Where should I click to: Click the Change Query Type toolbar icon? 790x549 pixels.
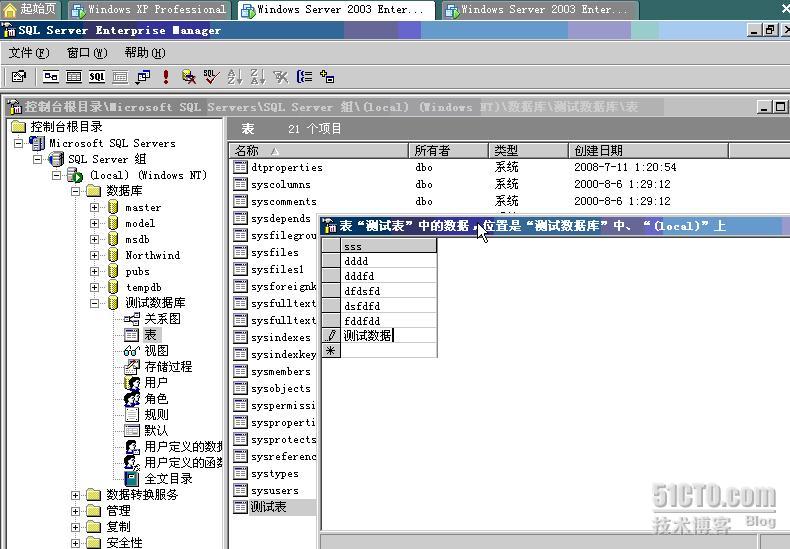pyautogui.click(x=143, y=77)
